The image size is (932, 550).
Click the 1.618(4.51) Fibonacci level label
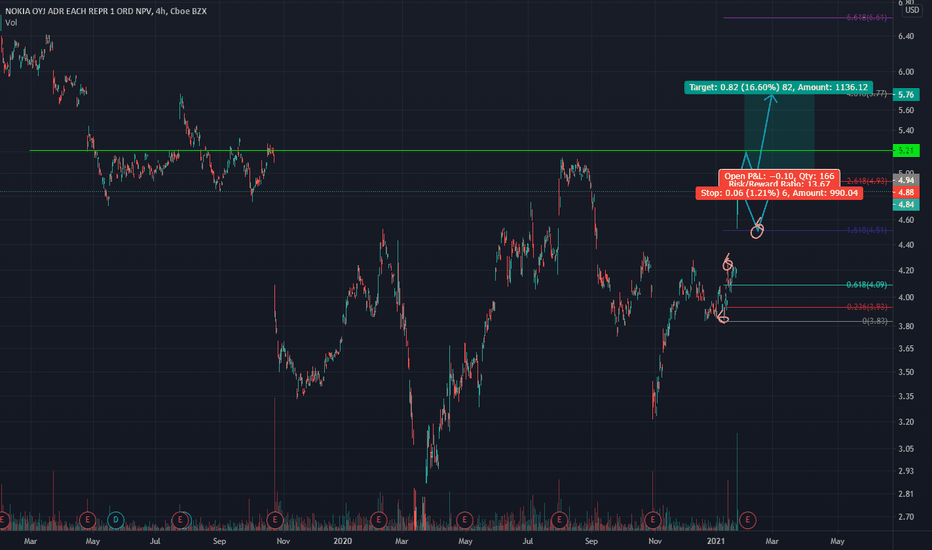[867, 230]
